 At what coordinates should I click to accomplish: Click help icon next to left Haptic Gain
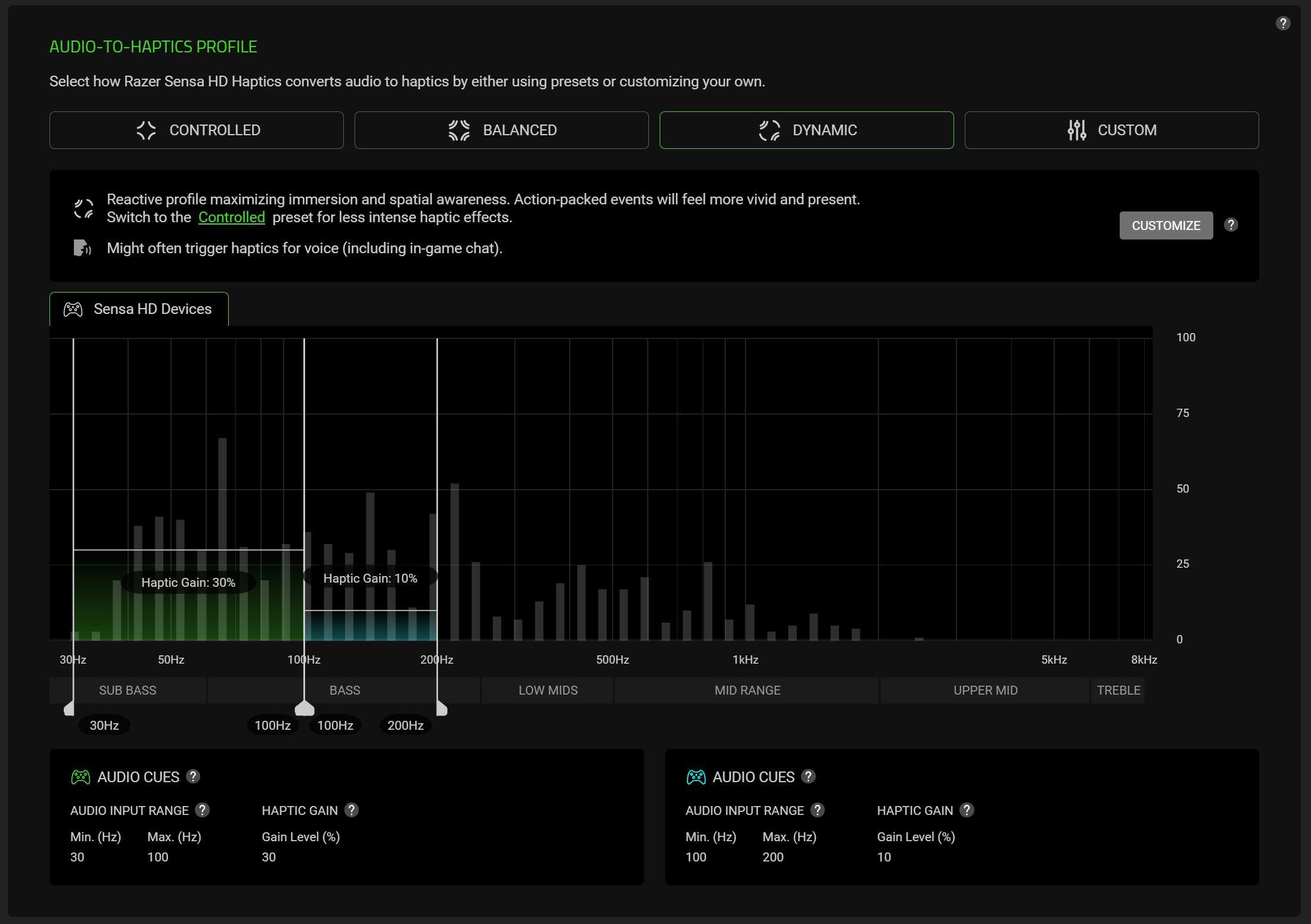pos(352,810)
